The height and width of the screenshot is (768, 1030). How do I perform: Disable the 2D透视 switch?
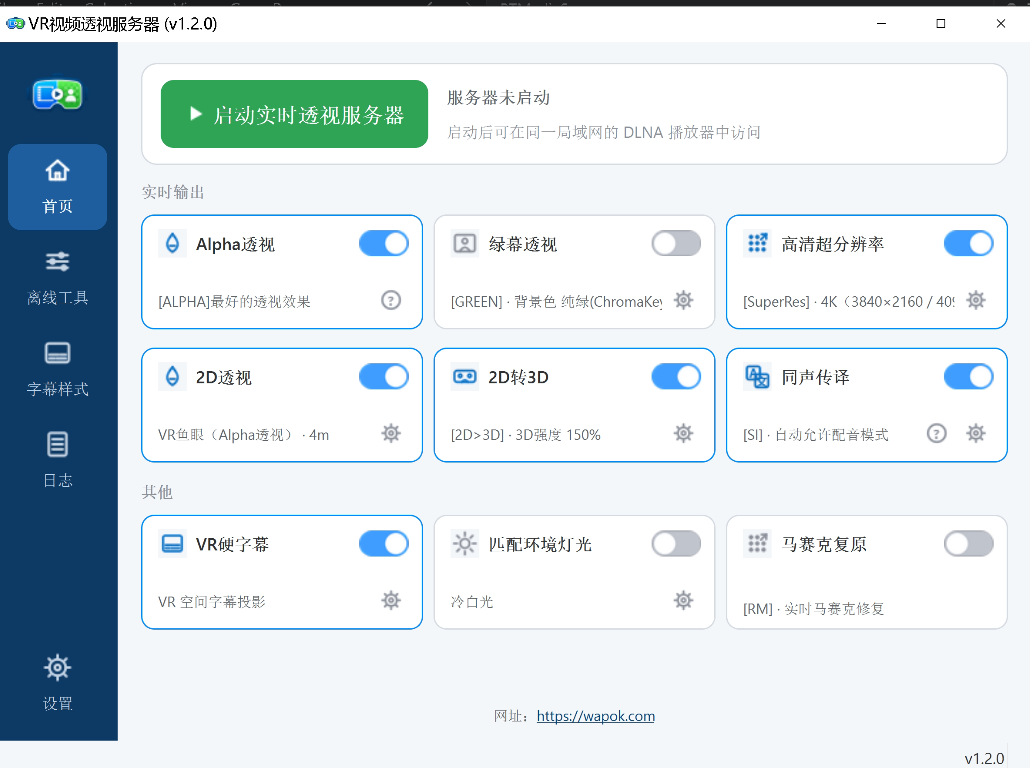point(384,377)
